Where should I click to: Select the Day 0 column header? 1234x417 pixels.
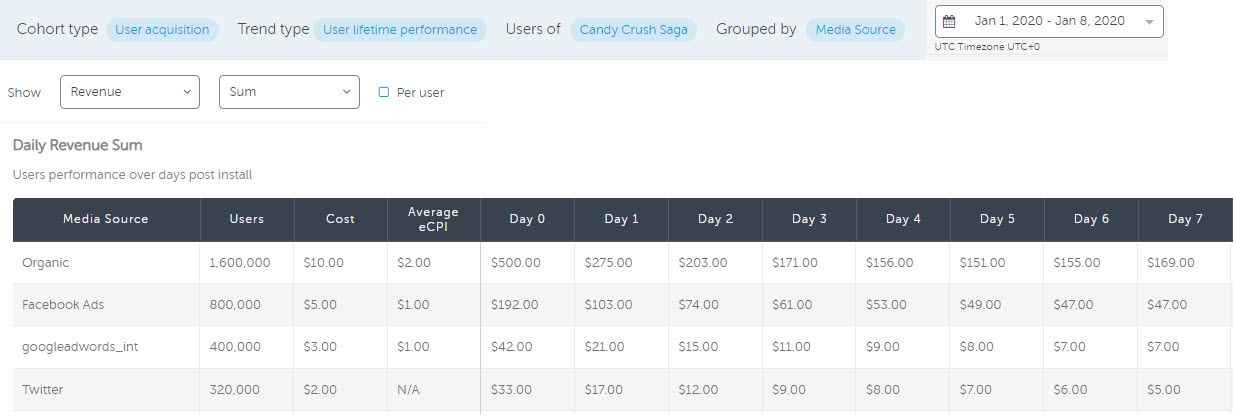coord(527,219)
